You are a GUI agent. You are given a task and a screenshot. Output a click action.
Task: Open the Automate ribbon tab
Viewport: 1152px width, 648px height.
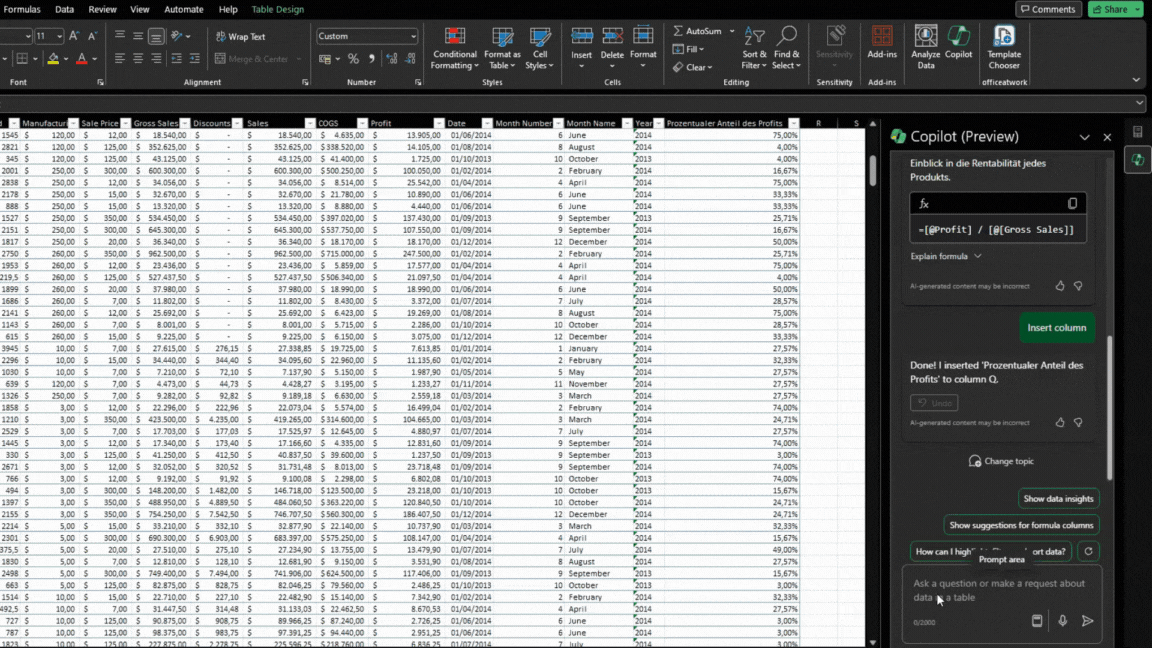183,10
